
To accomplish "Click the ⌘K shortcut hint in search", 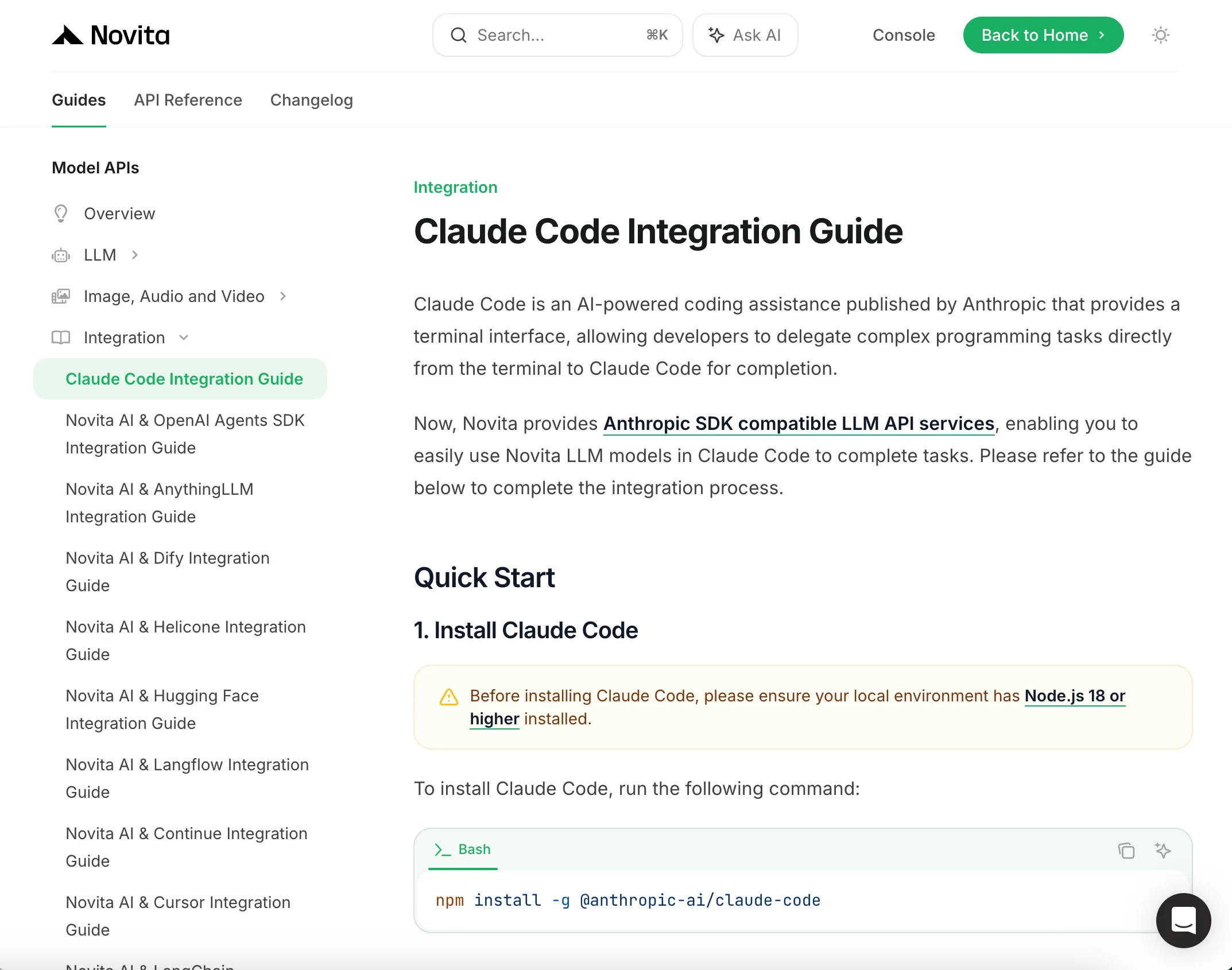I will pyautogui.click(x=657, y=35).
